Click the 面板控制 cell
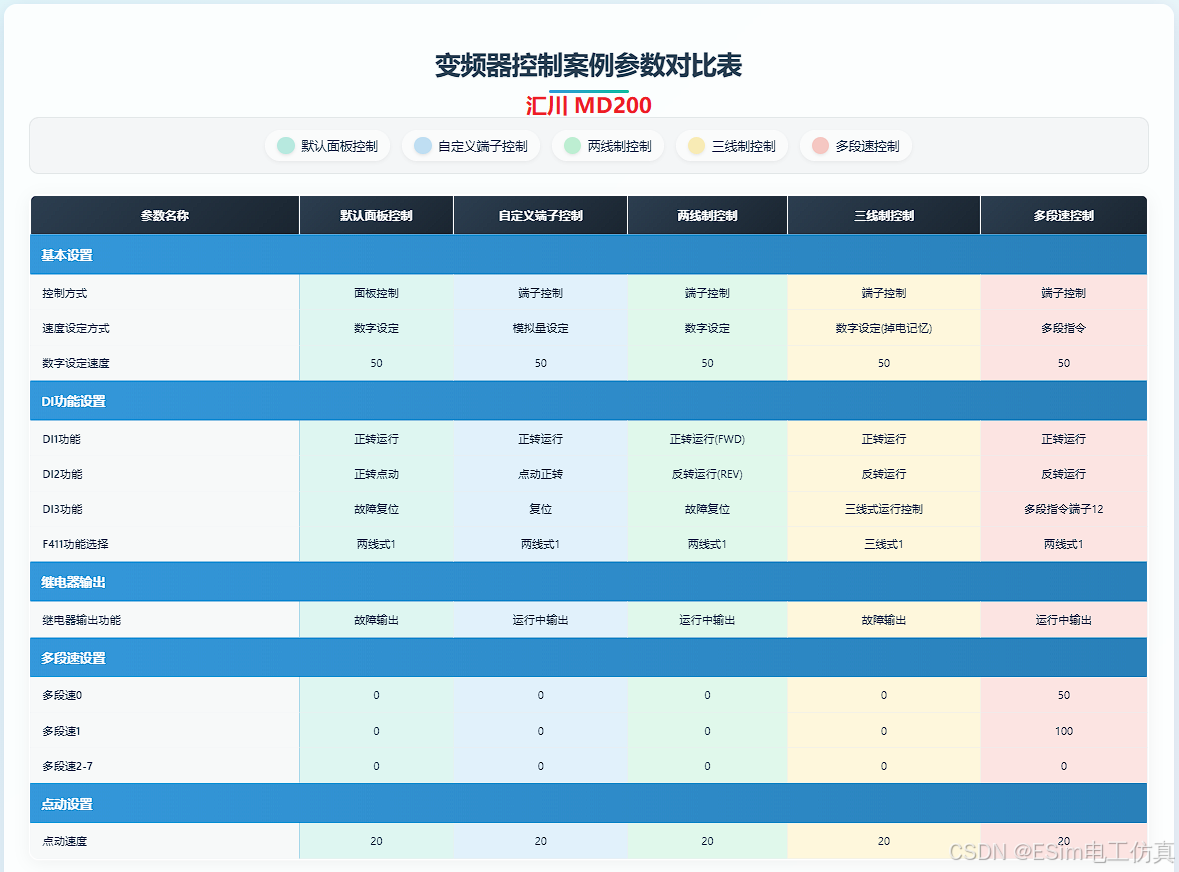Screen dimensions: 1179x872 (x=377, y=293)
